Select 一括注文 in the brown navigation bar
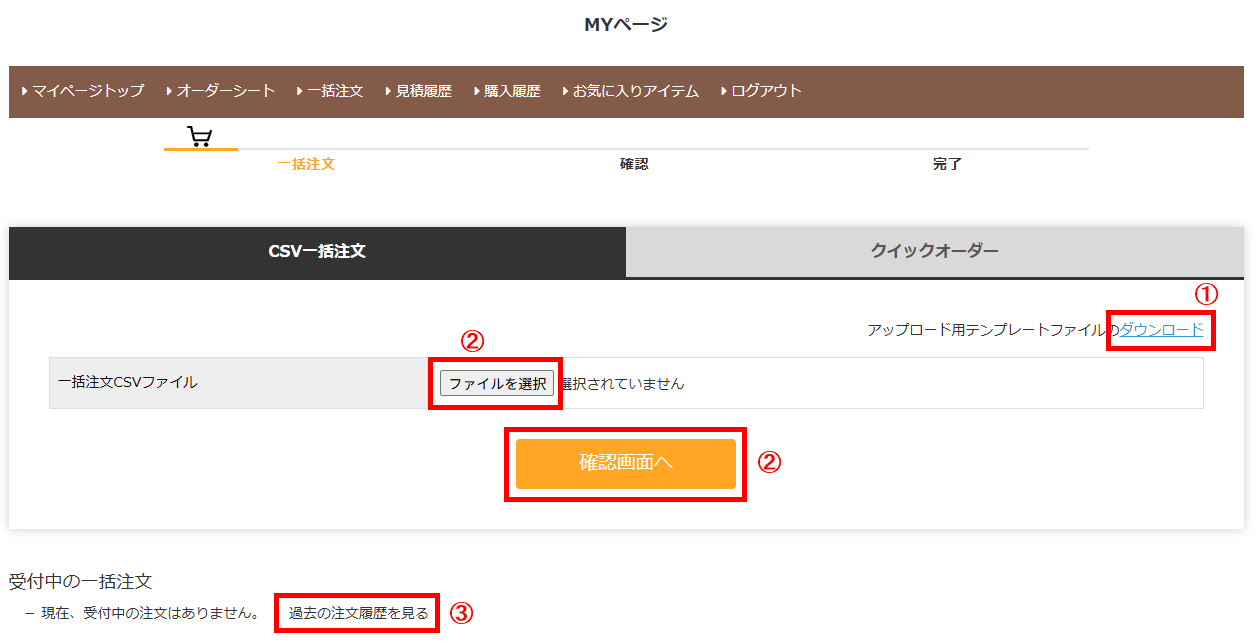This screenshot has height=643, width=1258. coord(334,91)
